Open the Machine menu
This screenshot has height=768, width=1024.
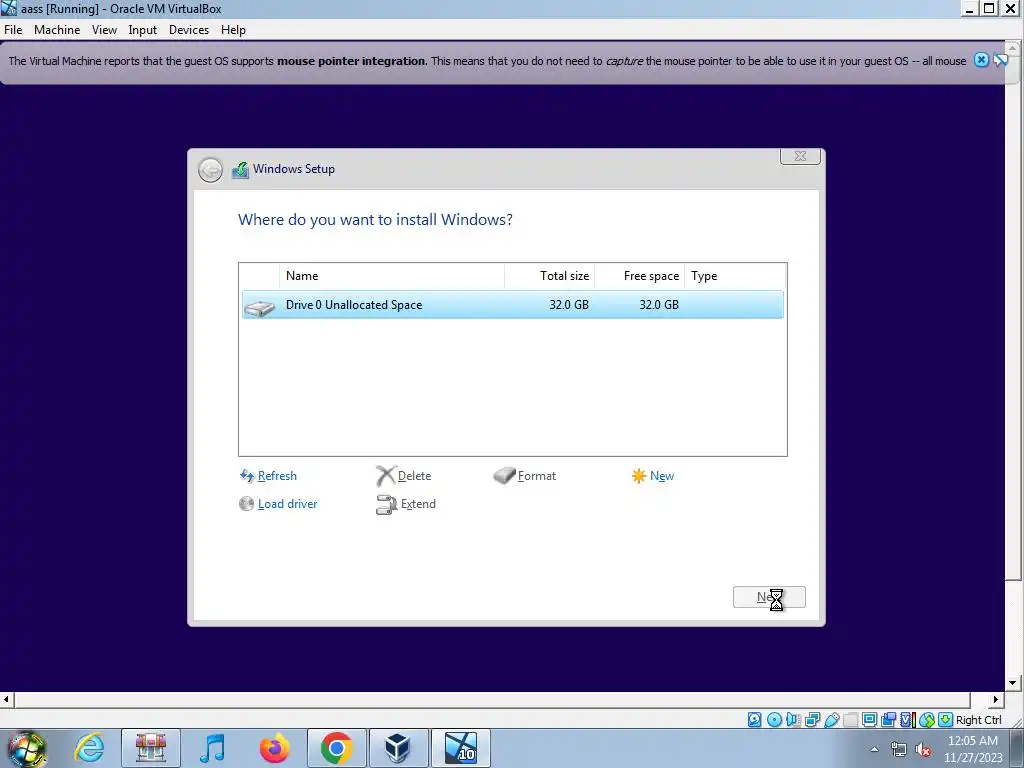(57, 30)
